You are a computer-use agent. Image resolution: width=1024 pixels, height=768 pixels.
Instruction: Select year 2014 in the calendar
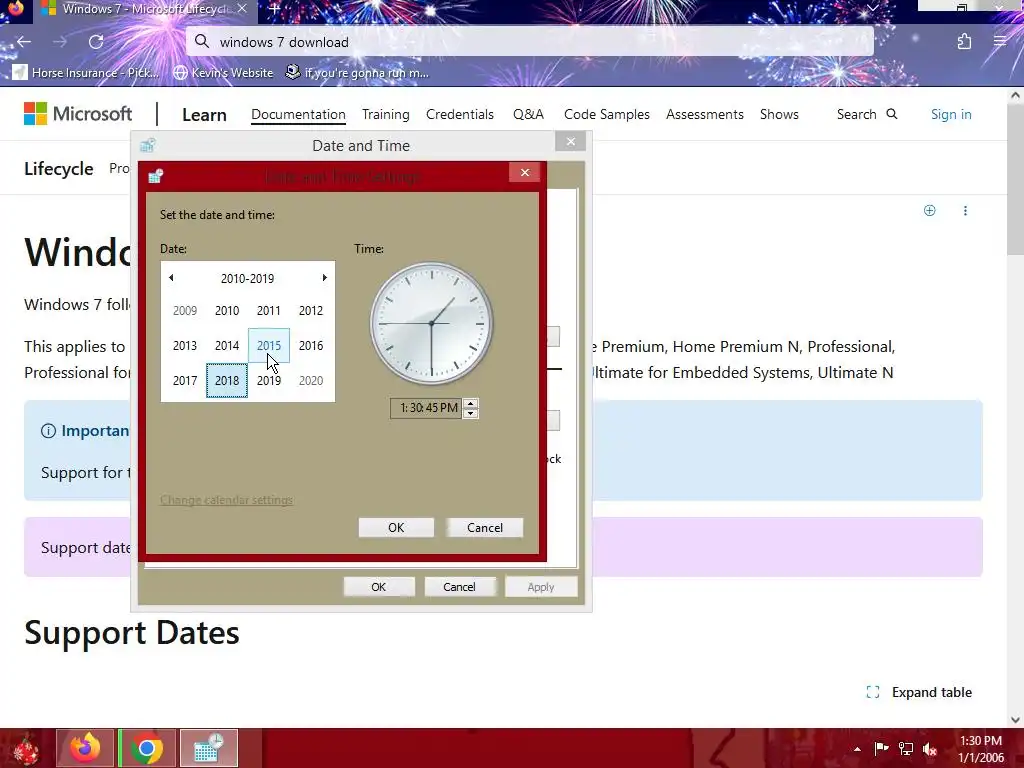pyautogui.click(x=227, y=345)
